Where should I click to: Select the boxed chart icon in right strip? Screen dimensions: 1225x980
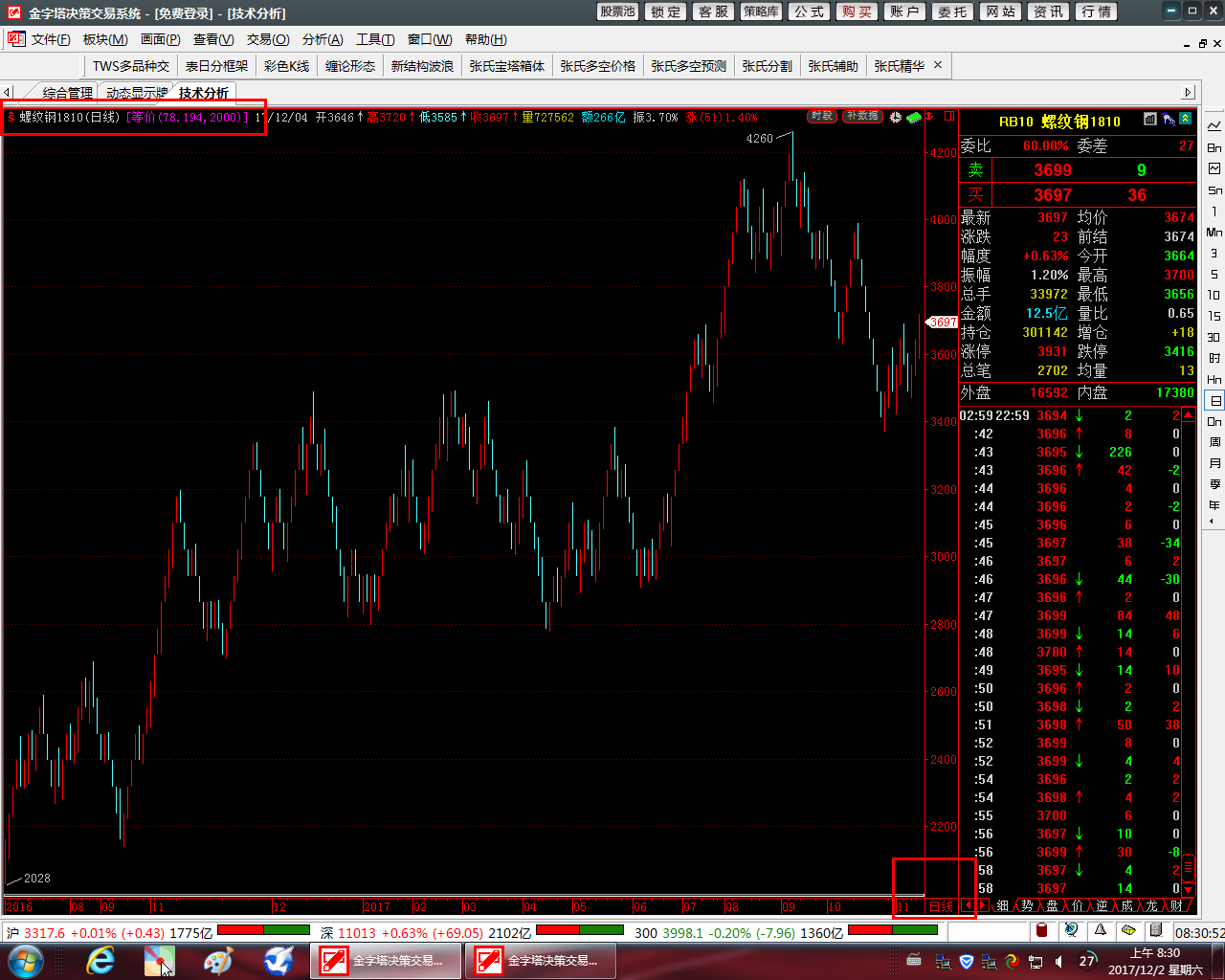coord(1214,168)
